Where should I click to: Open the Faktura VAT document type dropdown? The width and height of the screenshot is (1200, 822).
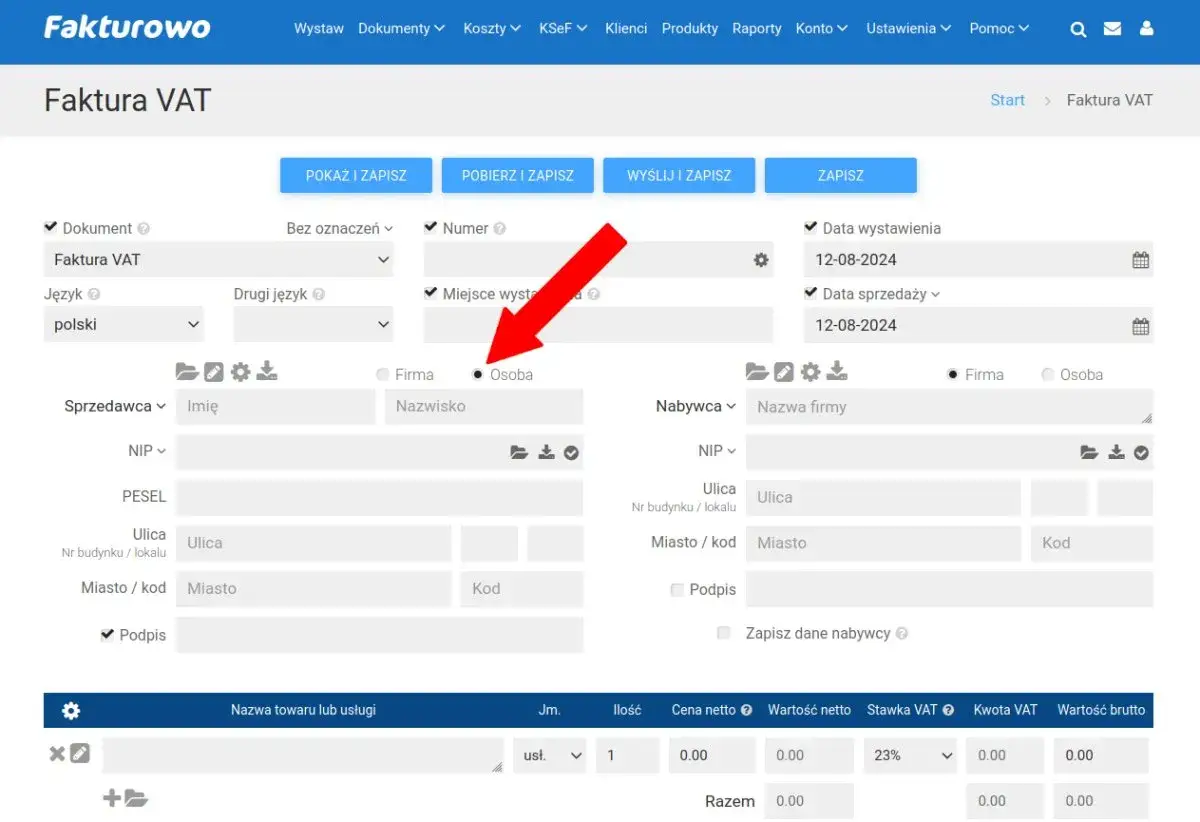(218, 260)
